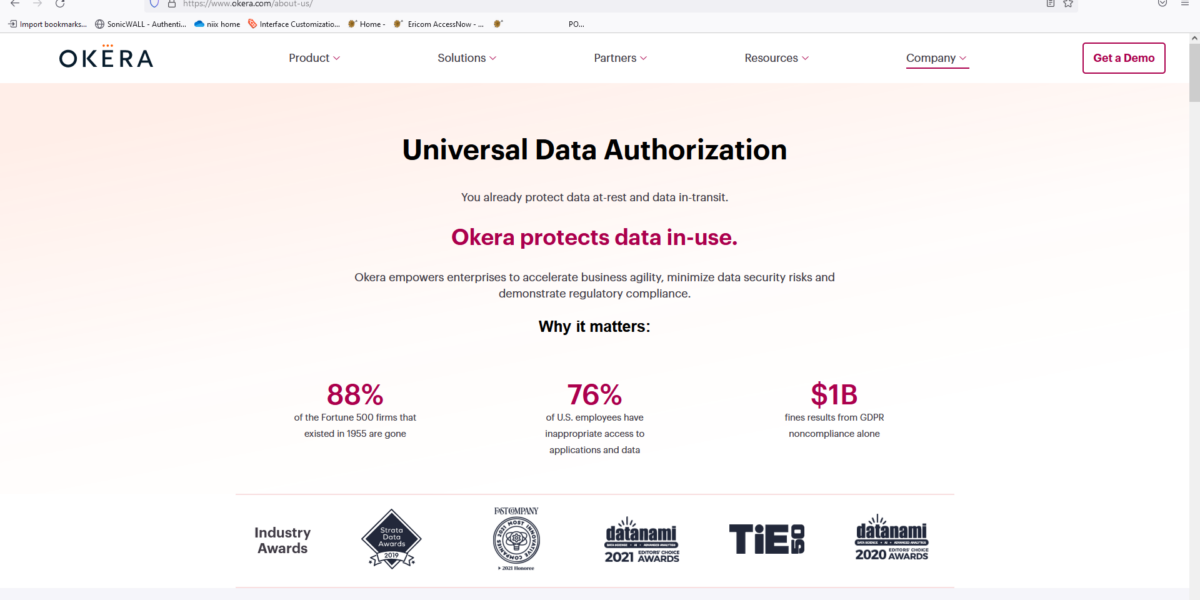This screenshot has height=600, width=1200.
Task: Click the Okera logo in the header
Action: pos(105,57)
